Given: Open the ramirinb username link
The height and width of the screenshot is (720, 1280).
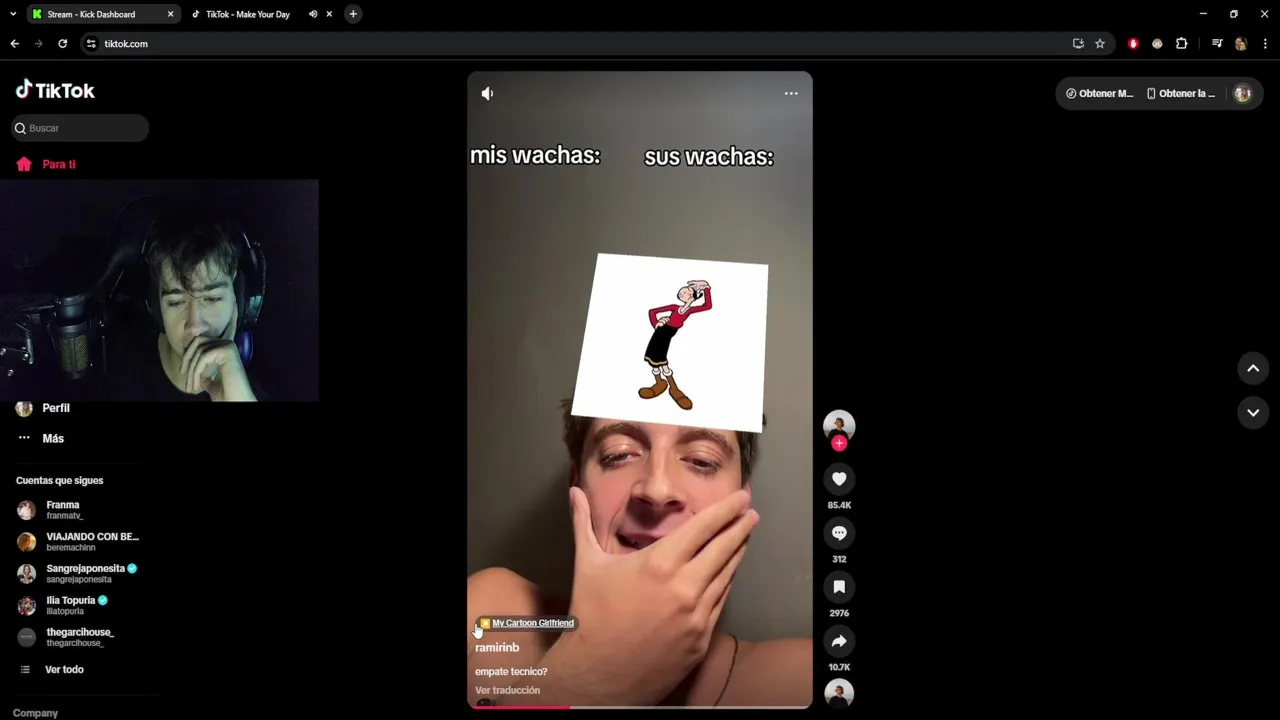Looking at the screenshot, I should pyautogui.click(x=497, y=648).
